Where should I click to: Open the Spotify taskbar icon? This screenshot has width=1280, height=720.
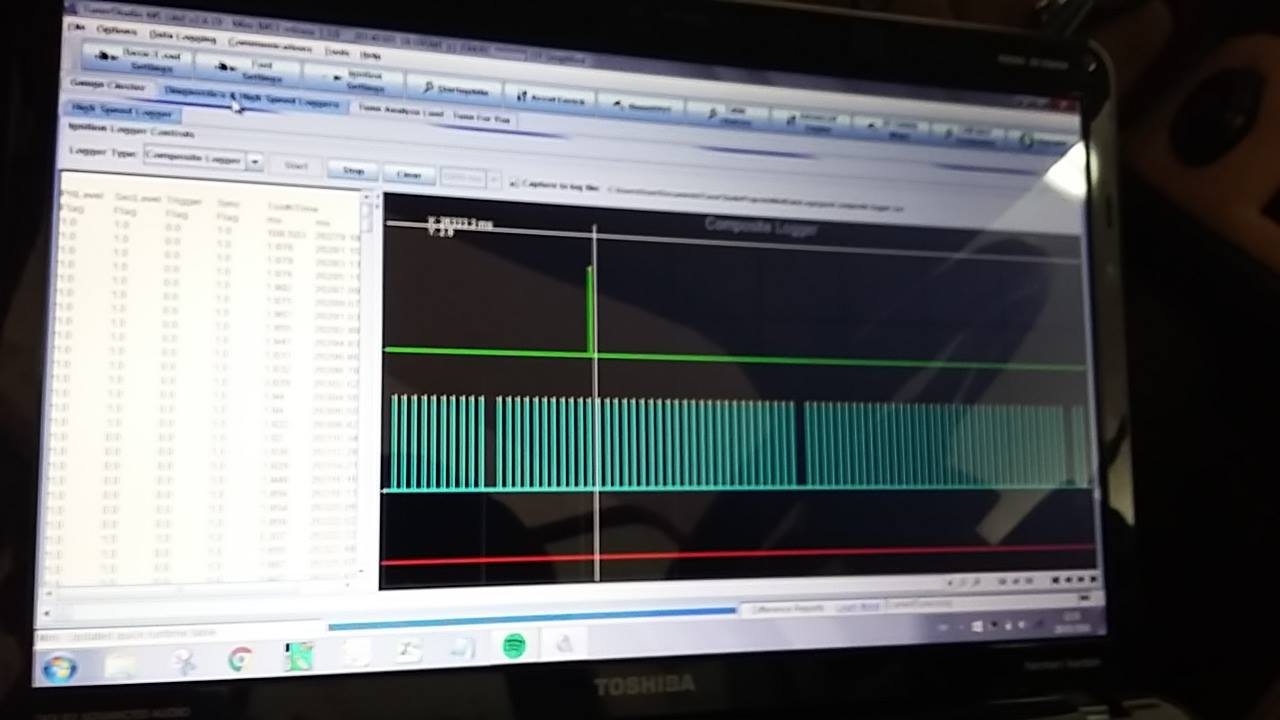pyautogui.click(x=514, y=646)
